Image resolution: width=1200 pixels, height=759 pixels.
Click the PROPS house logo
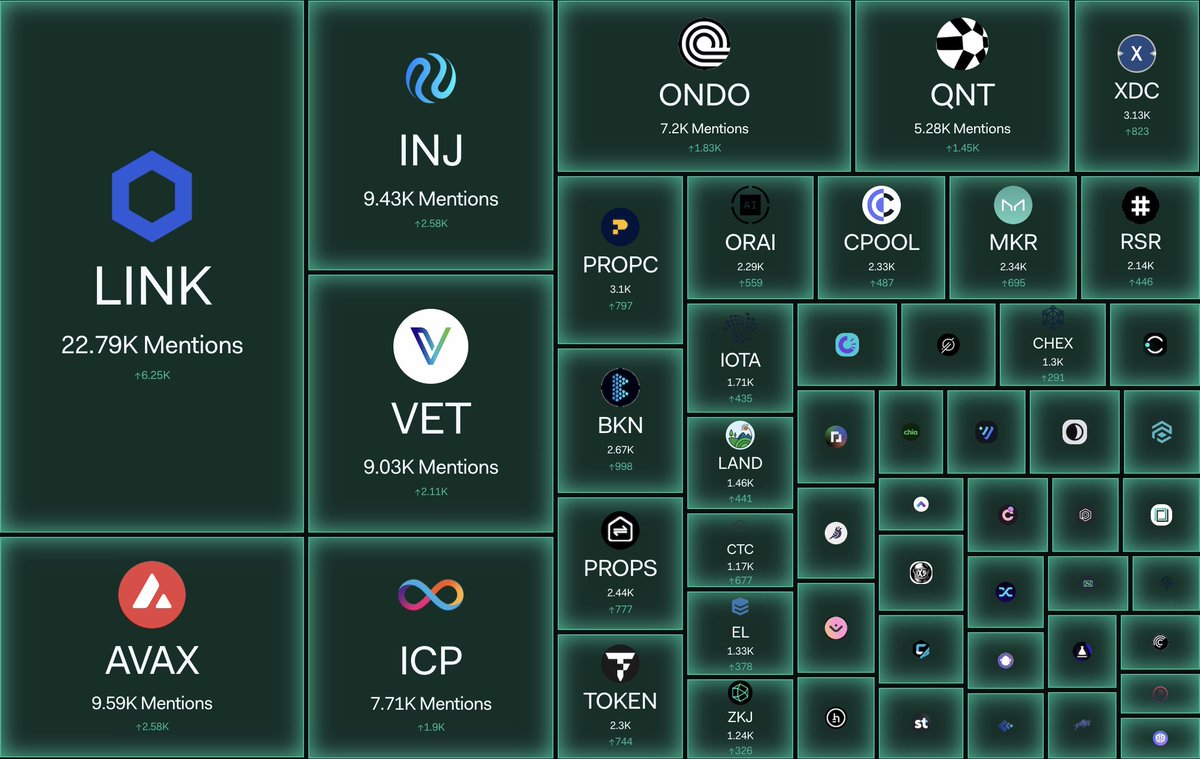620,531
